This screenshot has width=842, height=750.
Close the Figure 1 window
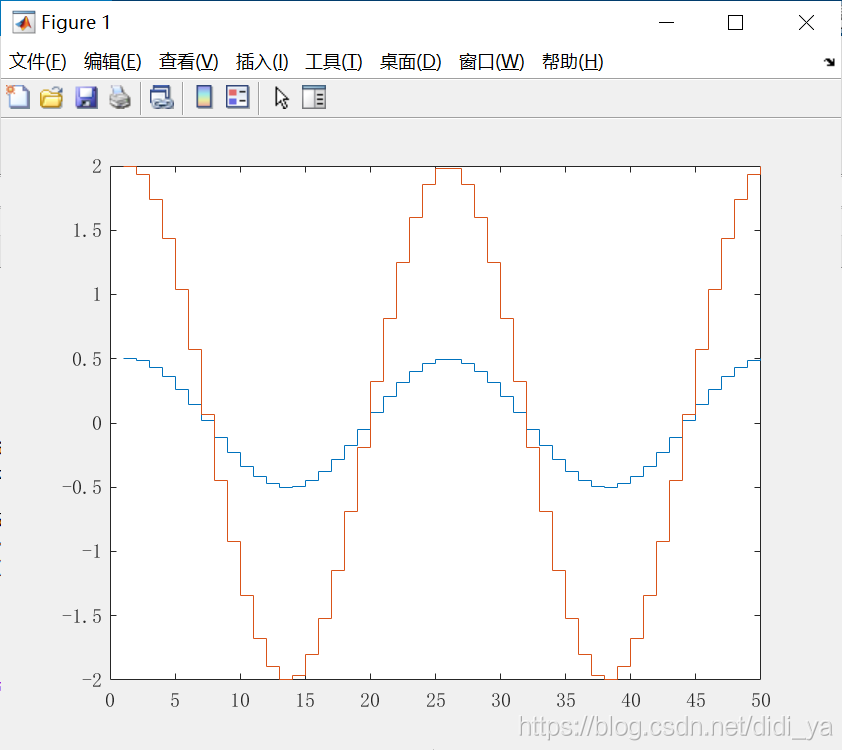(807, 23)
